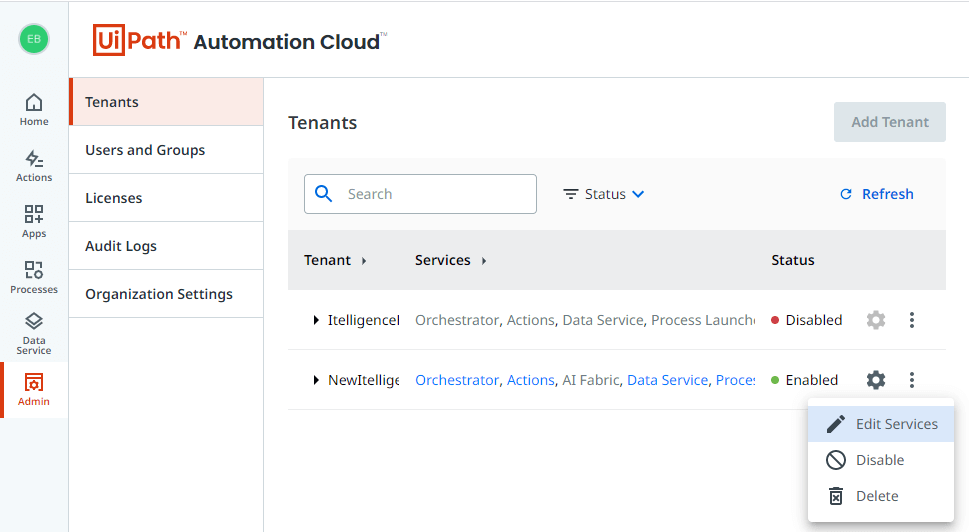Click into the tenant Search field
Viewport: 969px width, 532px height.
tap(420, 194)
